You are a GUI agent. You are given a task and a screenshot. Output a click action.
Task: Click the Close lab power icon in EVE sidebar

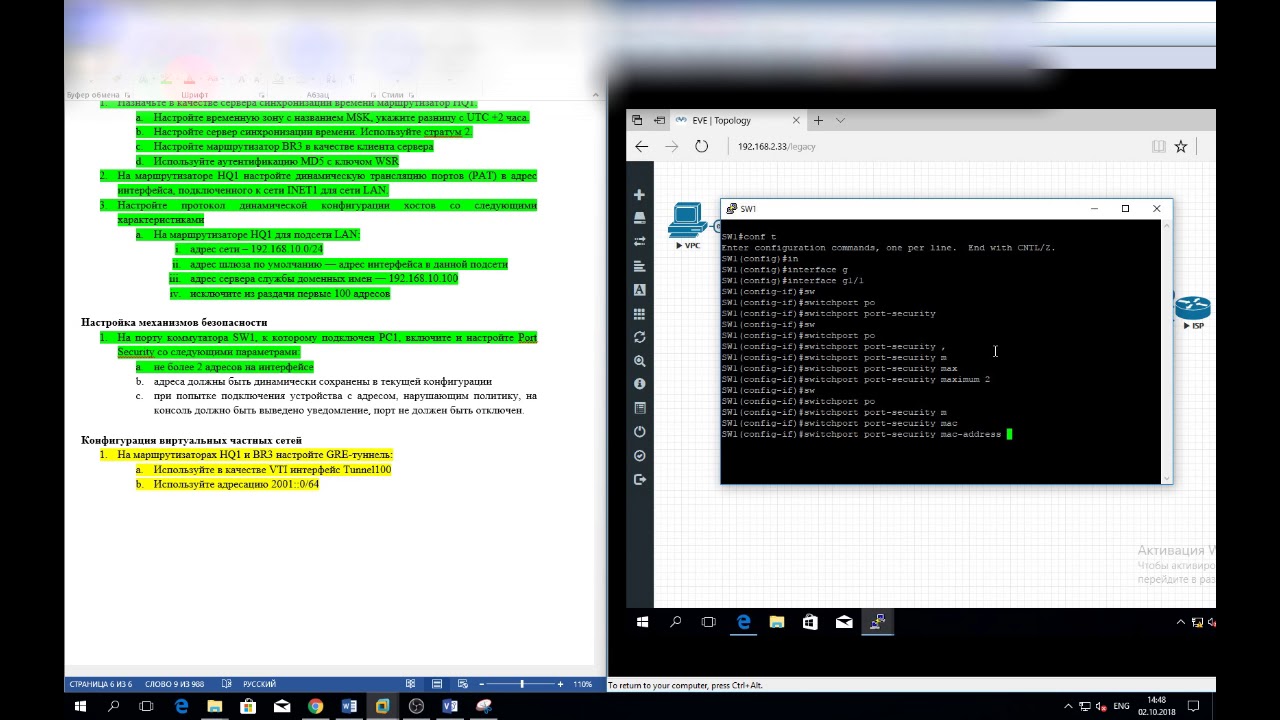point(640,432)
